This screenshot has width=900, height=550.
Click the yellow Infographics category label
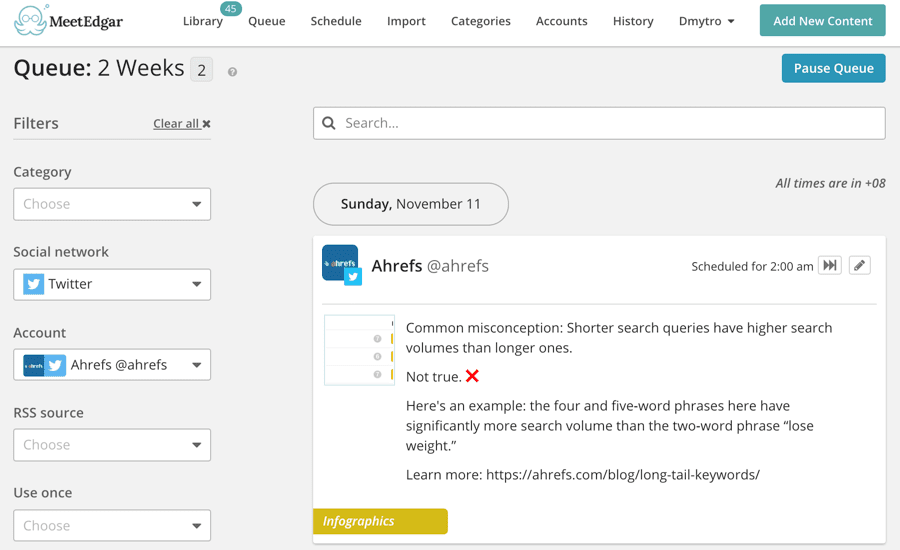tap(380, 521)
